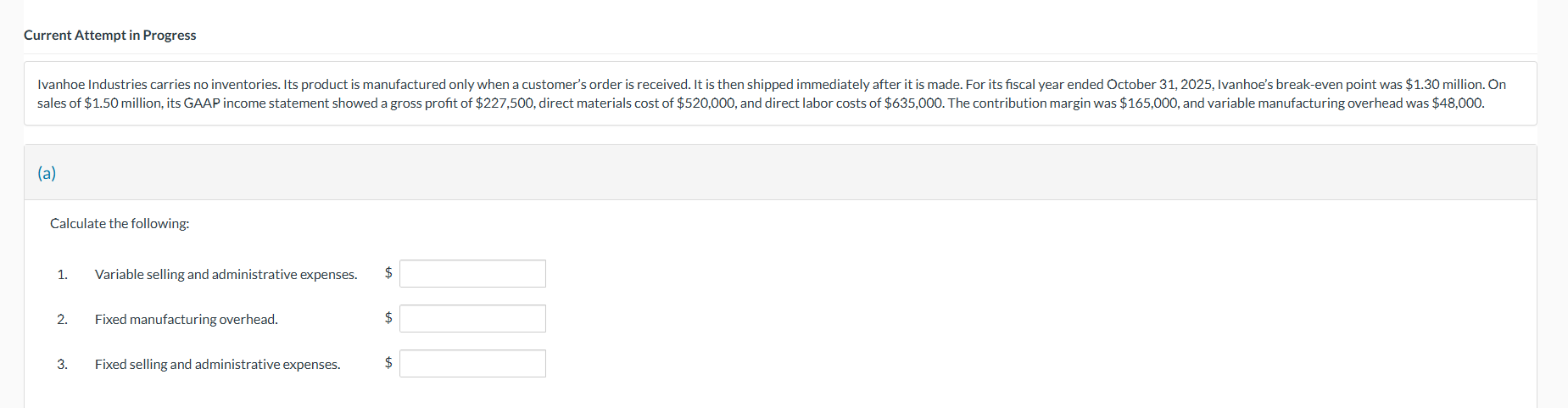Screen dimensions: 1568x408
Task: Click the Fixed manufacturing overhead label
Action: [186, 319]
